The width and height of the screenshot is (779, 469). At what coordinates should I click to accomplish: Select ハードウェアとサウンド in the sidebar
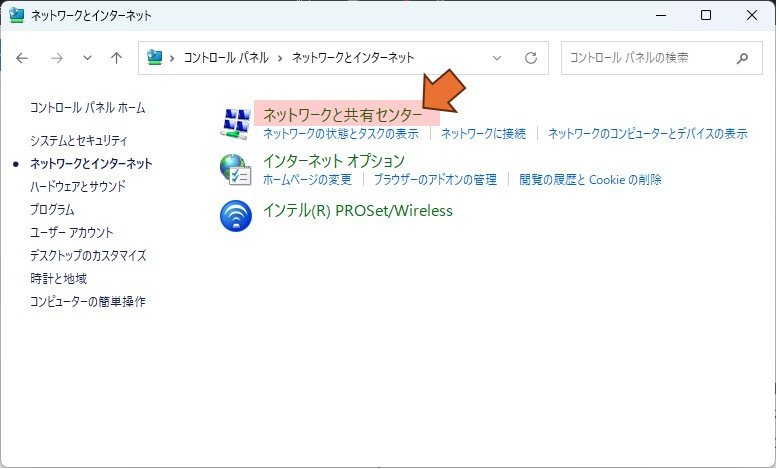pos(78,187)
